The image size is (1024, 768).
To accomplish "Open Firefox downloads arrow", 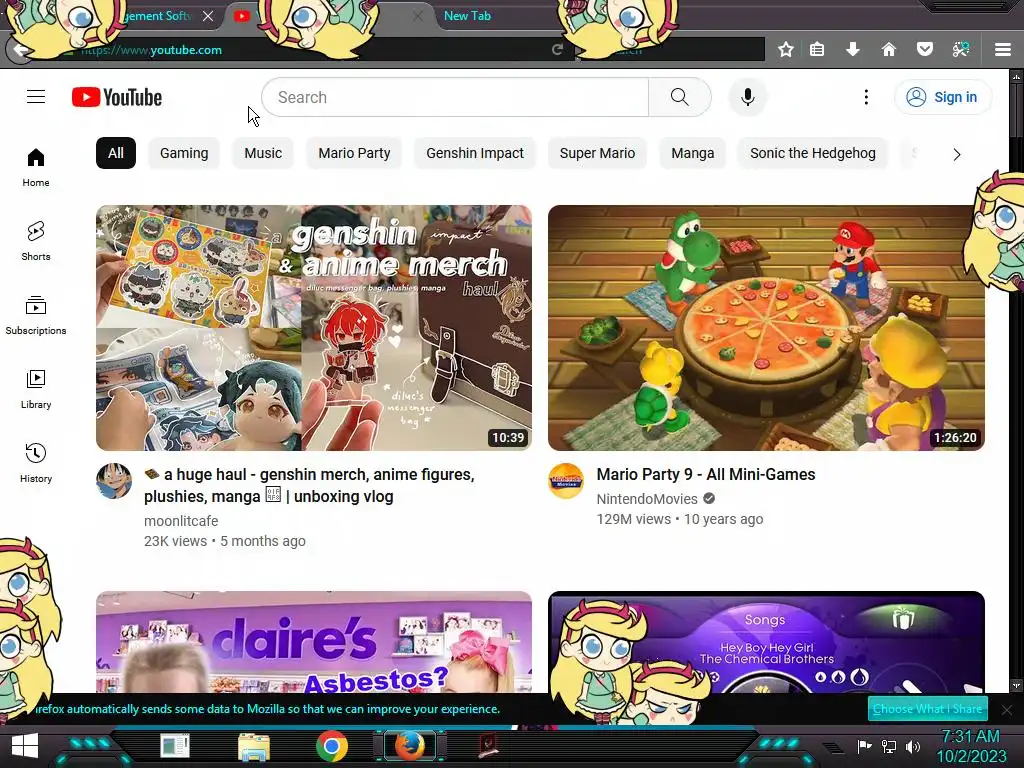I will click(853, 50).
